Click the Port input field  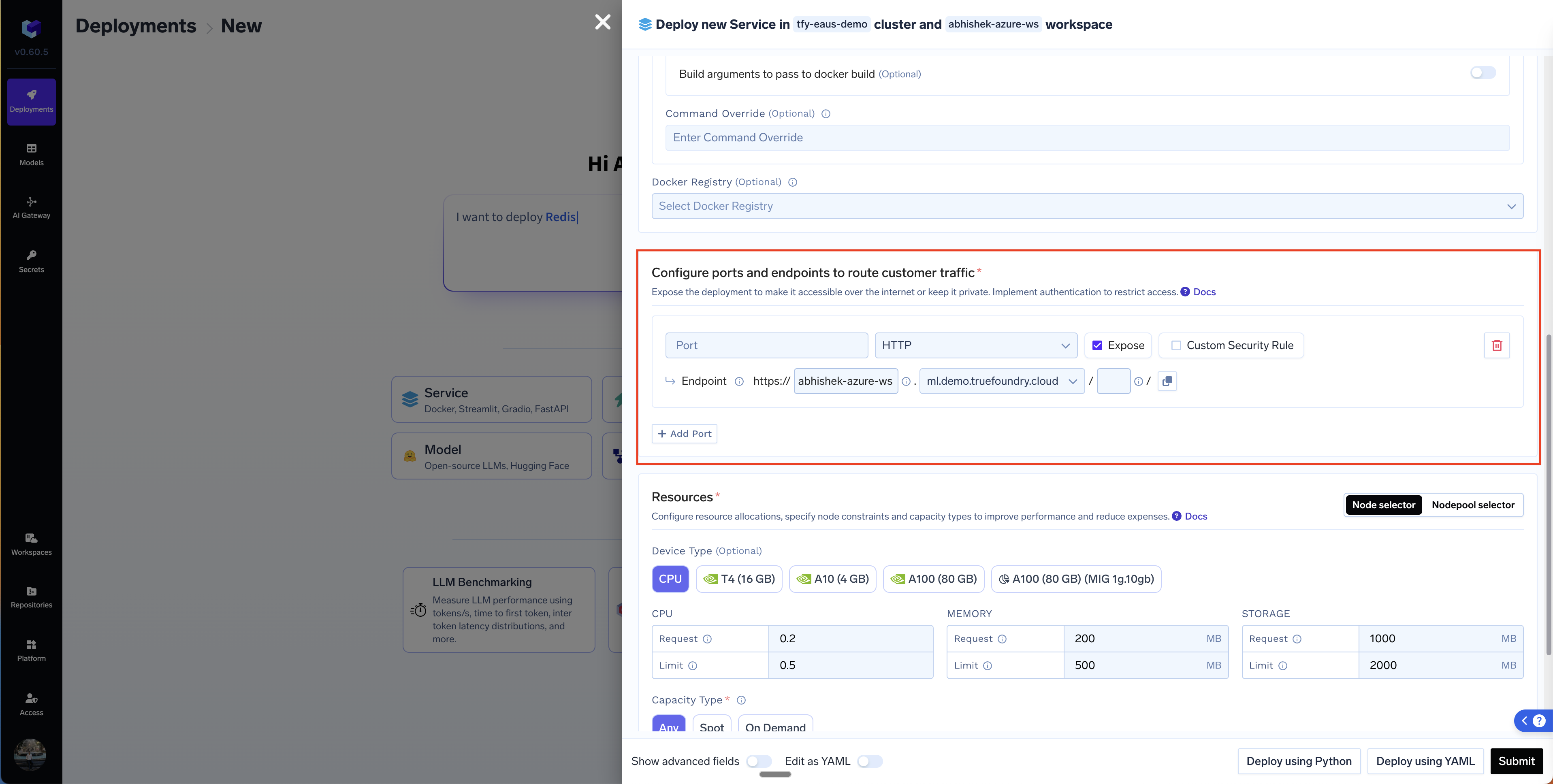click(x=767, y=345)
